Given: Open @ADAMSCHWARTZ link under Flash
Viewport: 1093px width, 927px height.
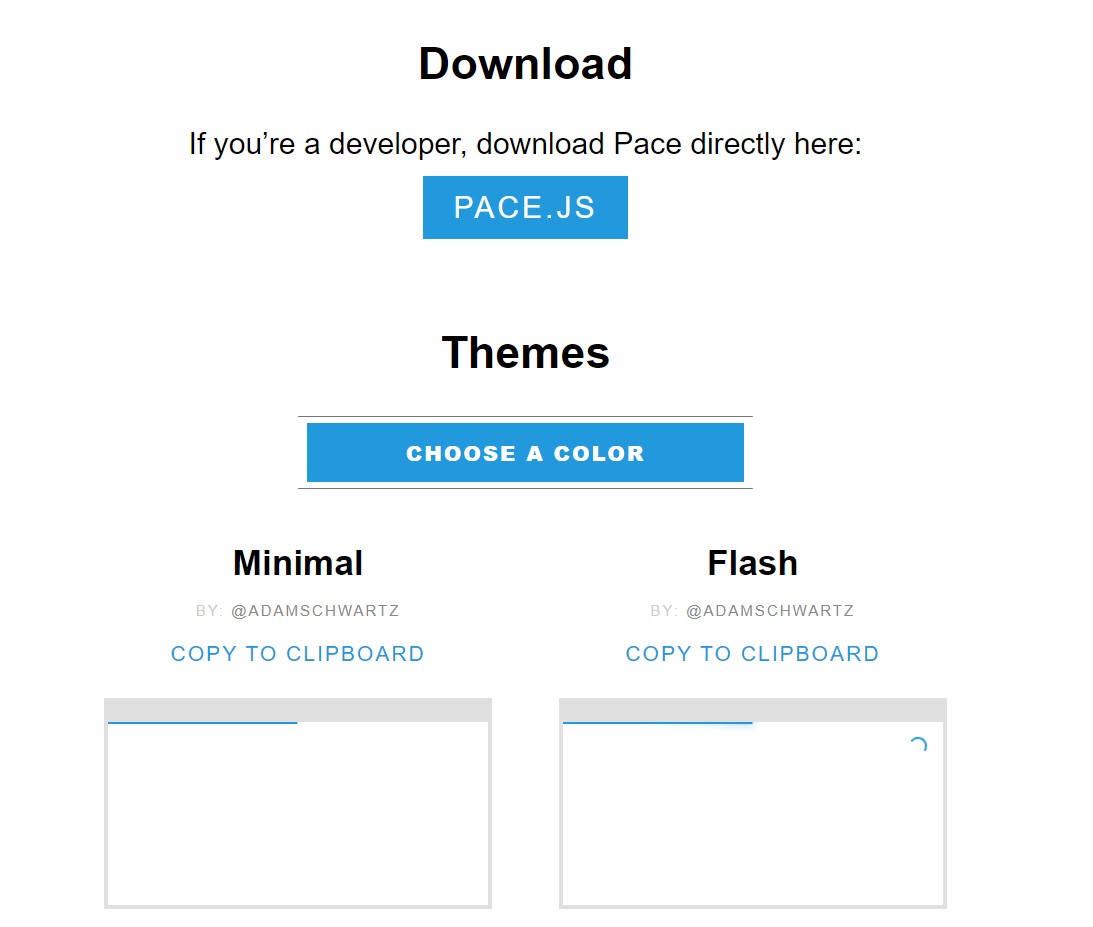Looking at the screenshot, I should (x=770, y=611).
